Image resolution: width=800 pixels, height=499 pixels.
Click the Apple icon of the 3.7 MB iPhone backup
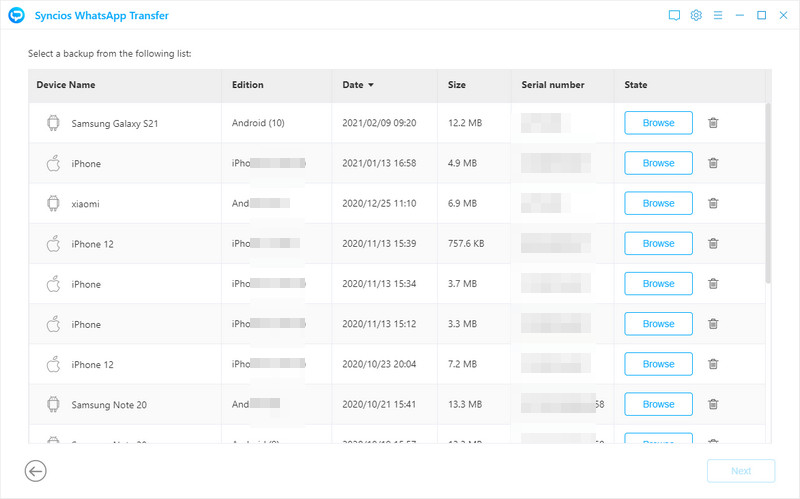coord(53,283)
